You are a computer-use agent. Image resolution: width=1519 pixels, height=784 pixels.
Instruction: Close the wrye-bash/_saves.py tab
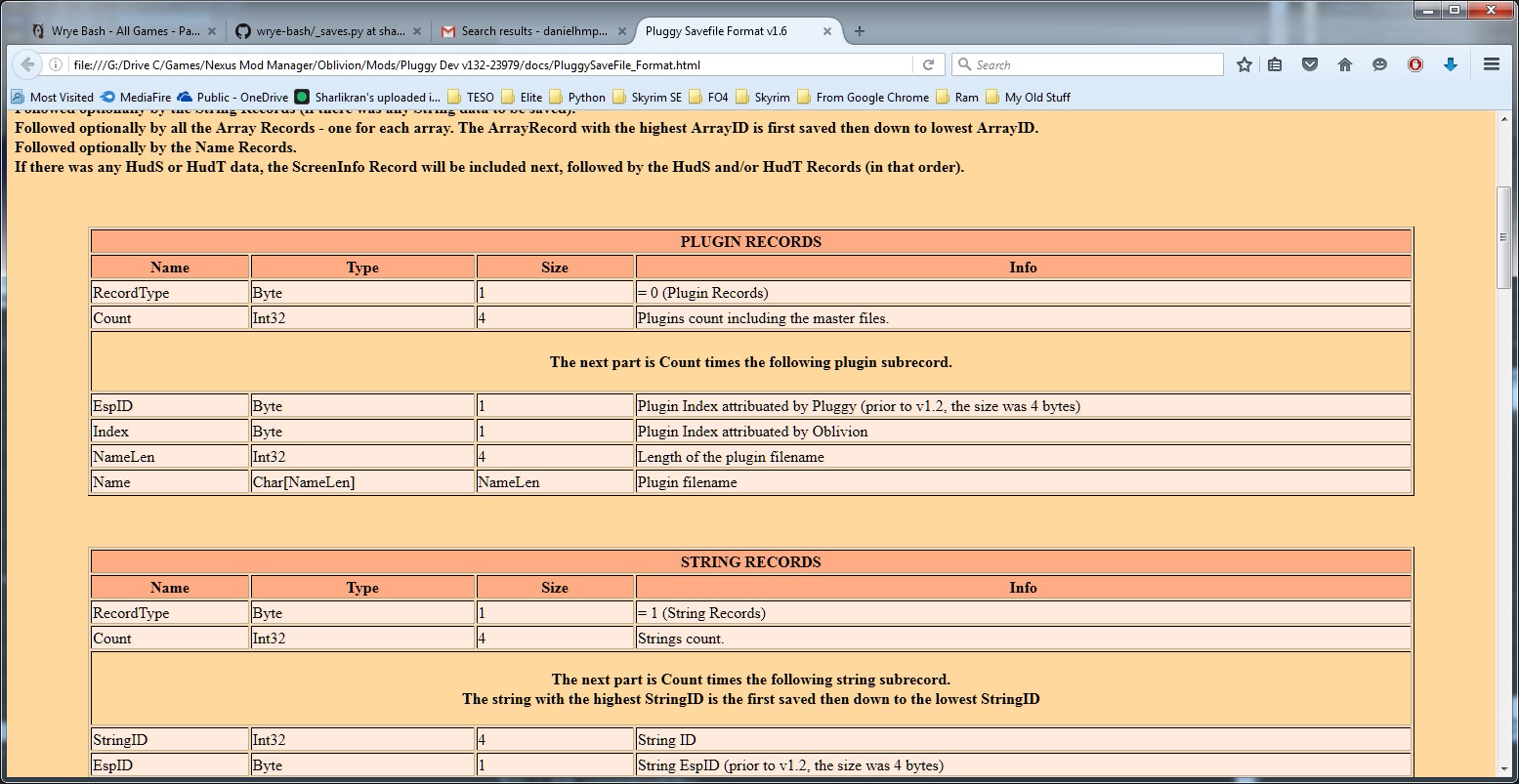click(417, 31)
